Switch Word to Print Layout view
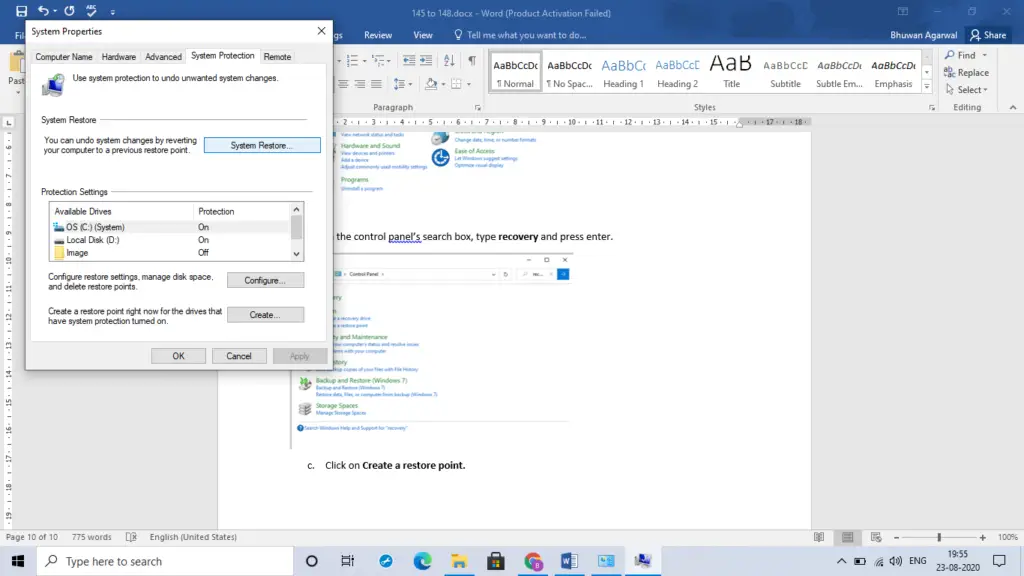This screenshot has height=576, width=1024. [848, 537]
